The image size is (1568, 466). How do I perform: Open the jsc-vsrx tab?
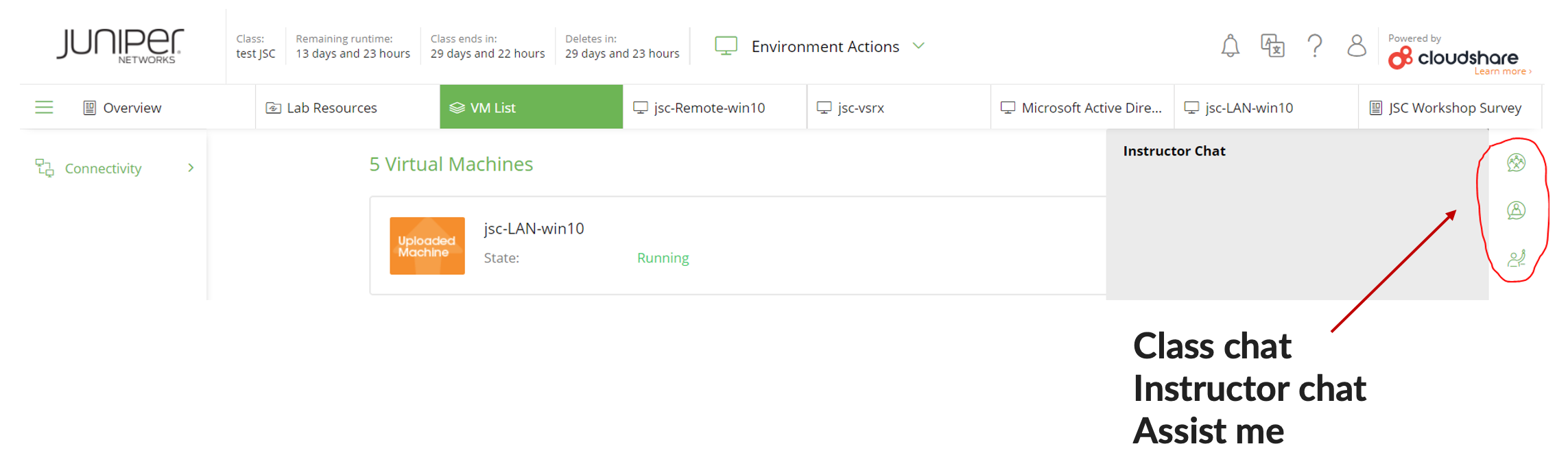(860, 108)
